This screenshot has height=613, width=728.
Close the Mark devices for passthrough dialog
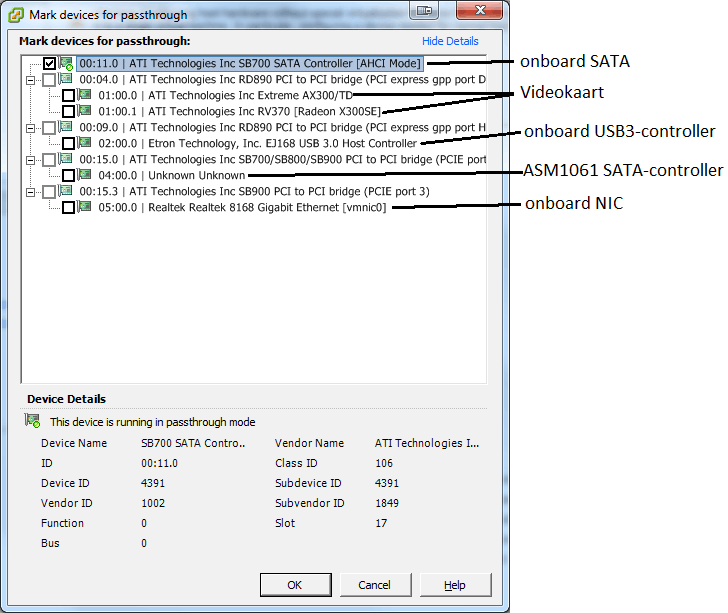[x=479, y=10]
